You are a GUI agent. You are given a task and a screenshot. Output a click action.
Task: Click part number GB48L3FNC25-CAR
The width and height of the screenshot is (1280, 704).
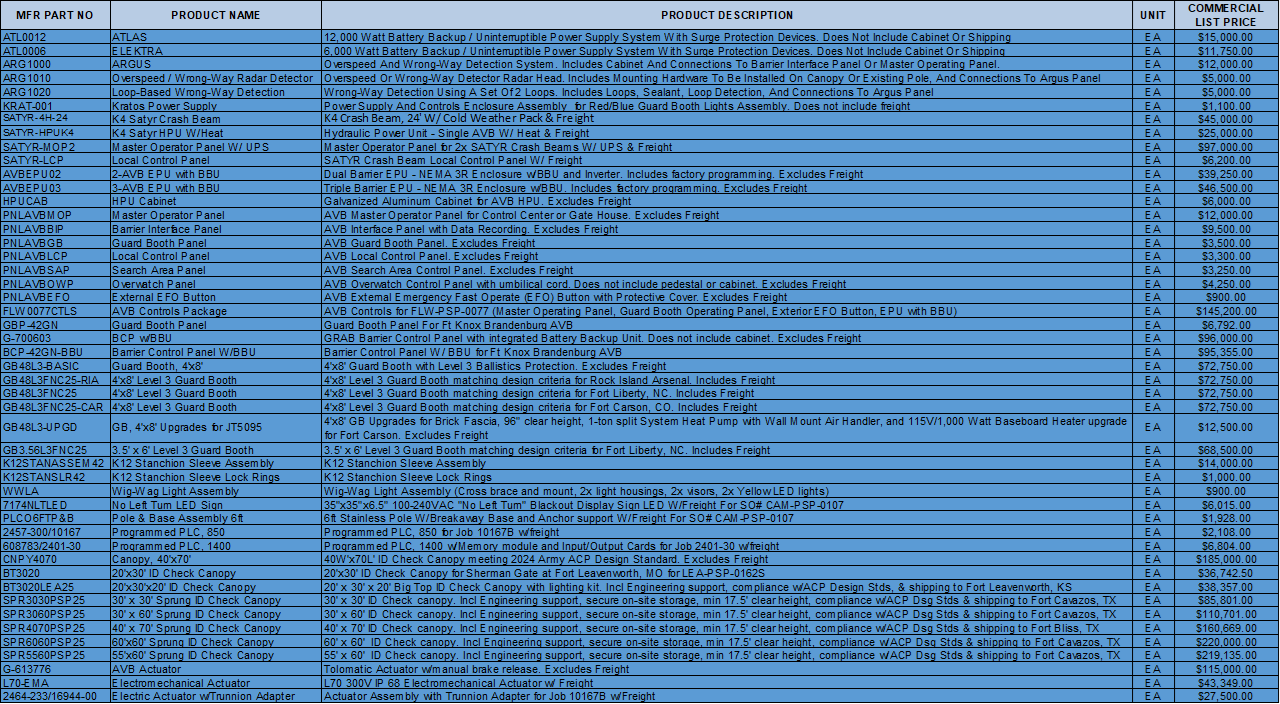click(55, 407)
